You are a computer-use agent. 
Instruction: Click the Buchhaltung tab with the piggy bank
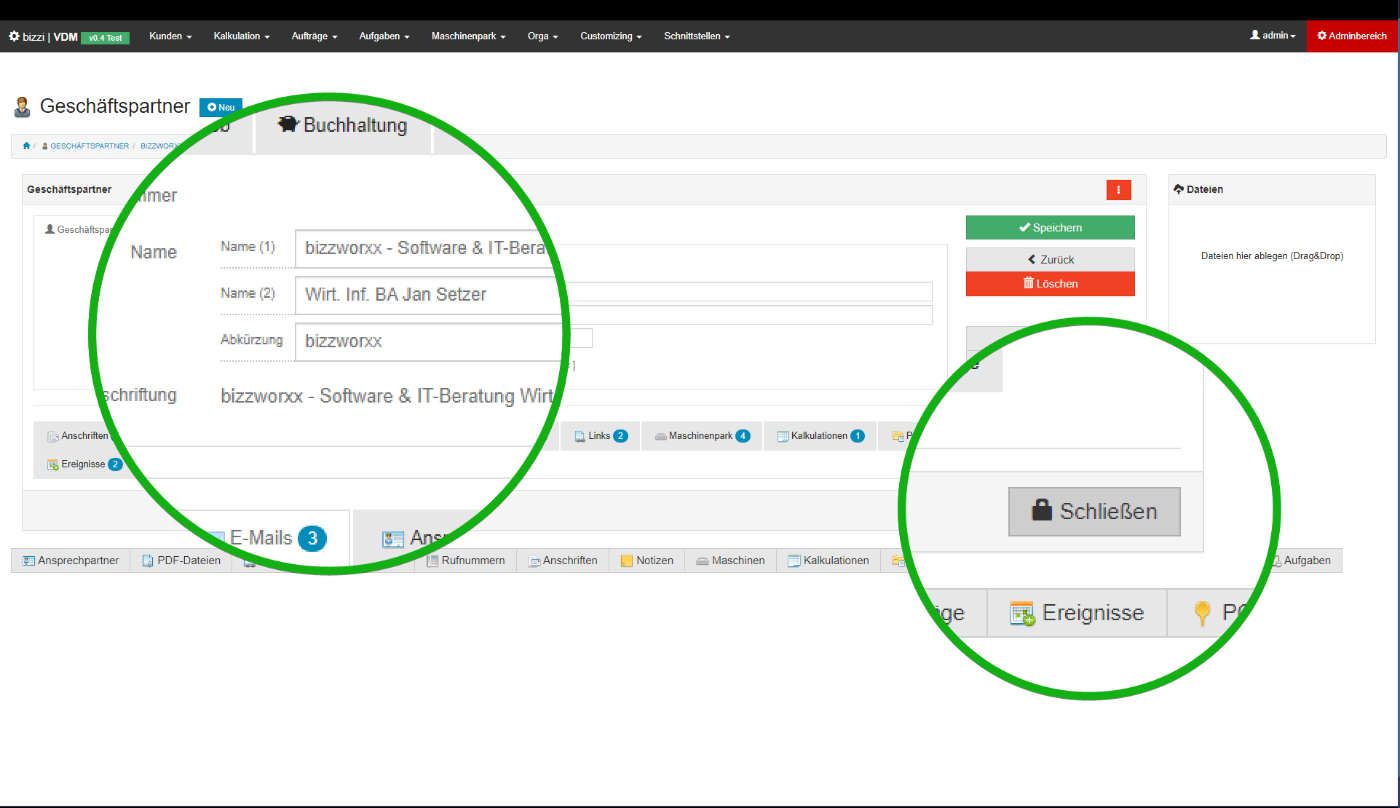(343, 126)
